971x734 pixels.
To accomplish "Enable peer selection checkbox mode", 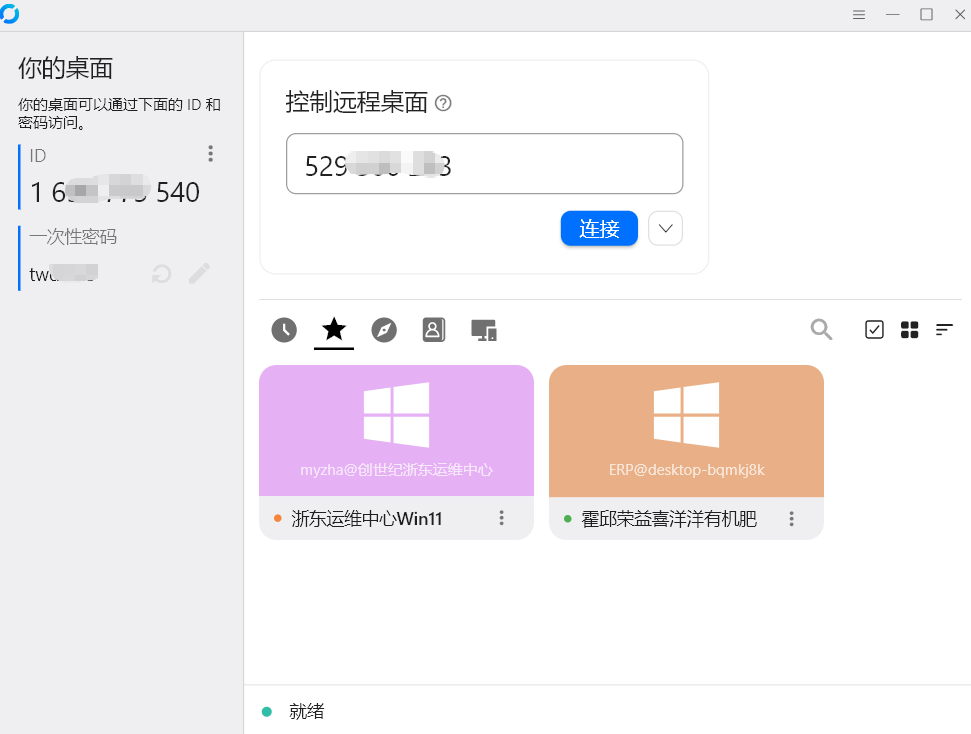I will pos(873,330).
